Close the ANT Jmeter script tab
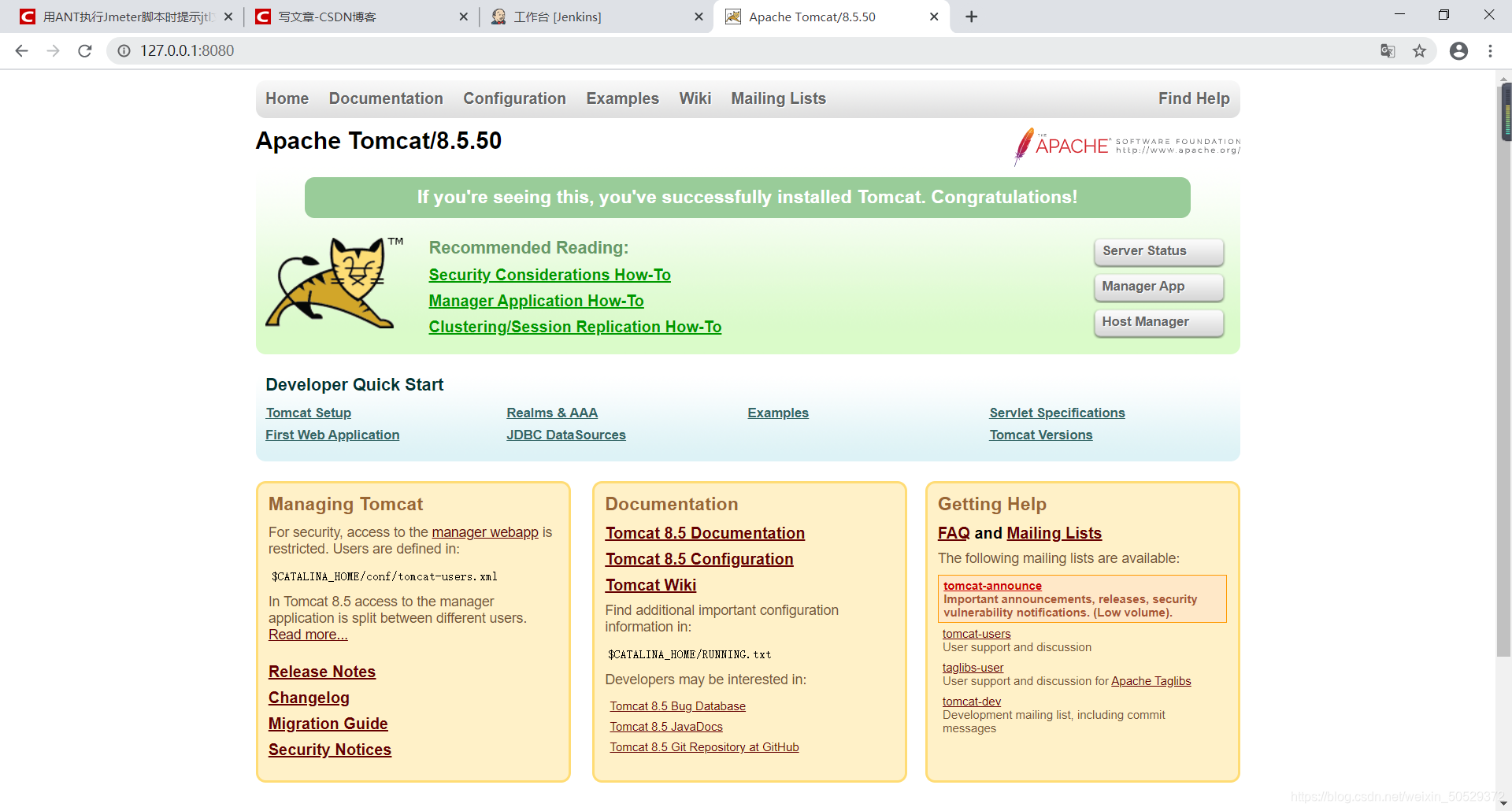 pyautogui.click(x=228, y=17)
